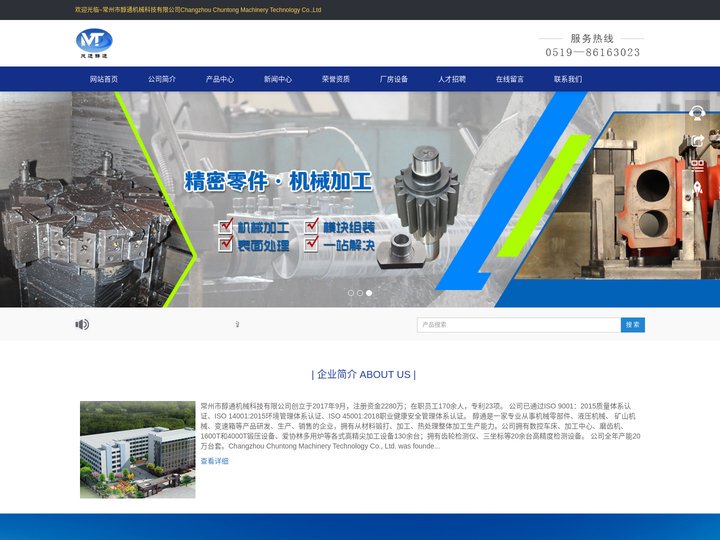720x540 pixels.
Task: Click 表面处理 checkmark item in banner
Action: 254,244
